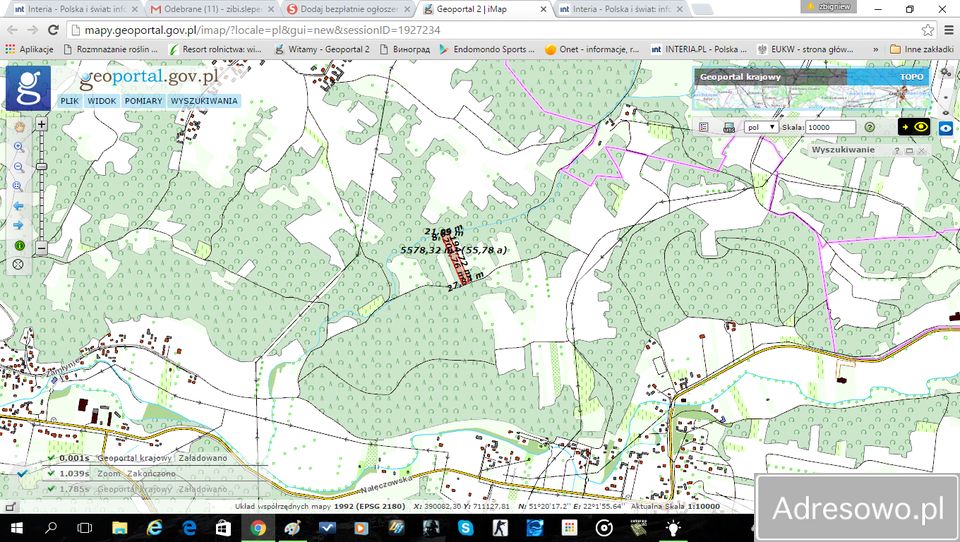Click the Aktualna Skala 1:10000 text
Viewport: 960px width, 542px height.
click(x=675, y=506)
